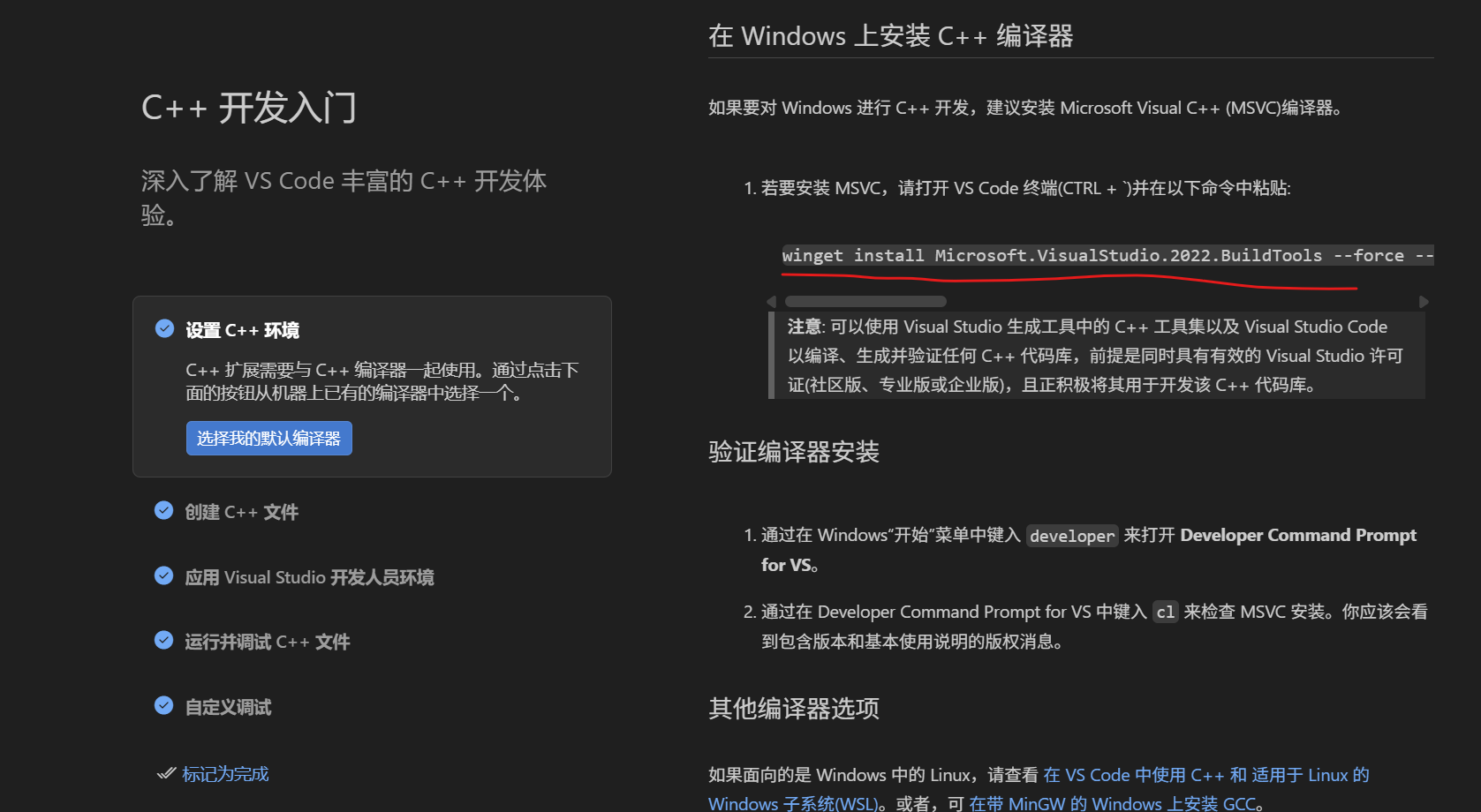Toggle checkmark for 应用 Visual Studio 开发人员环境
1481x812 pixels.
(163, 575)
